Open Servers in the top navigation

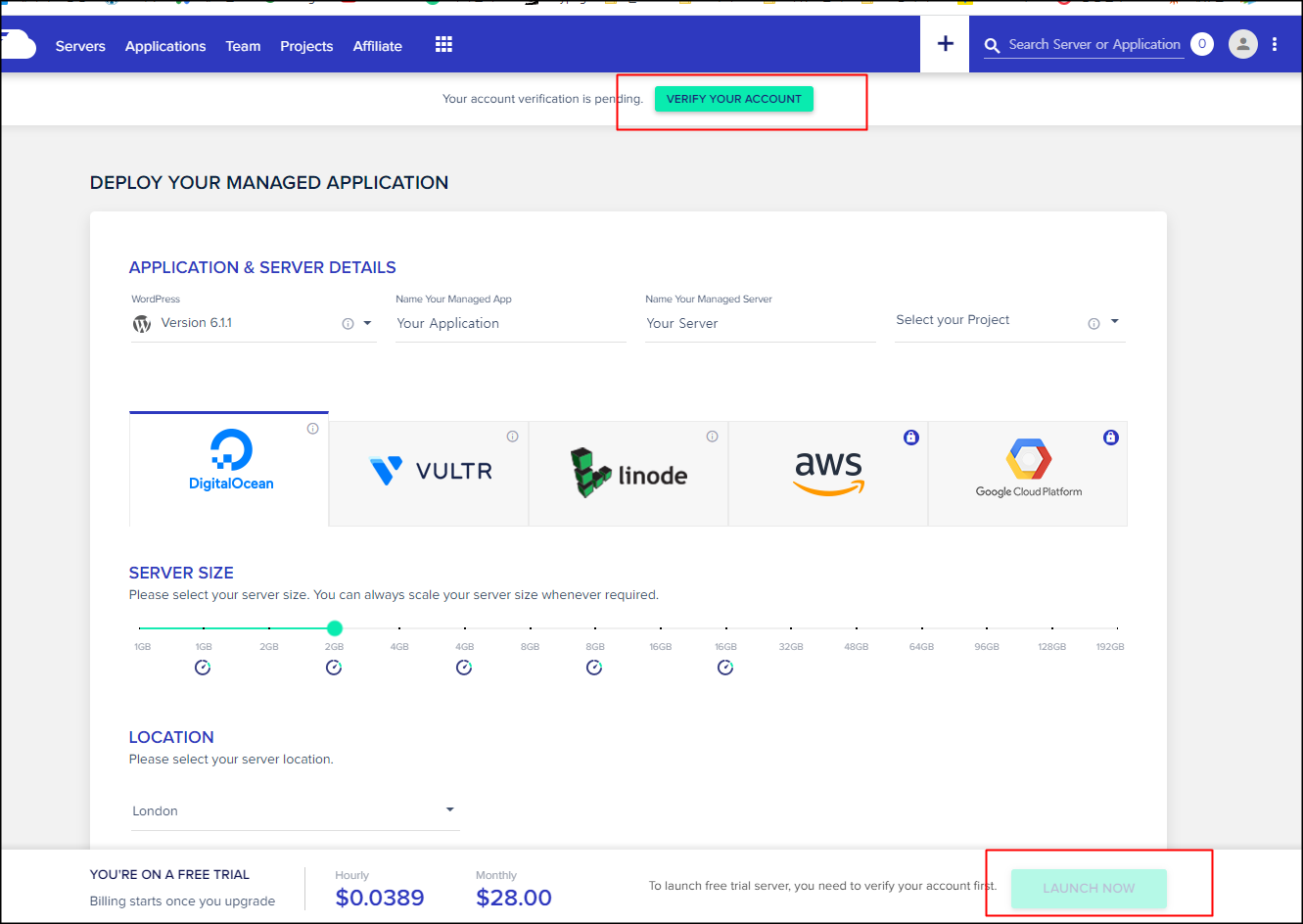point(80,46)
